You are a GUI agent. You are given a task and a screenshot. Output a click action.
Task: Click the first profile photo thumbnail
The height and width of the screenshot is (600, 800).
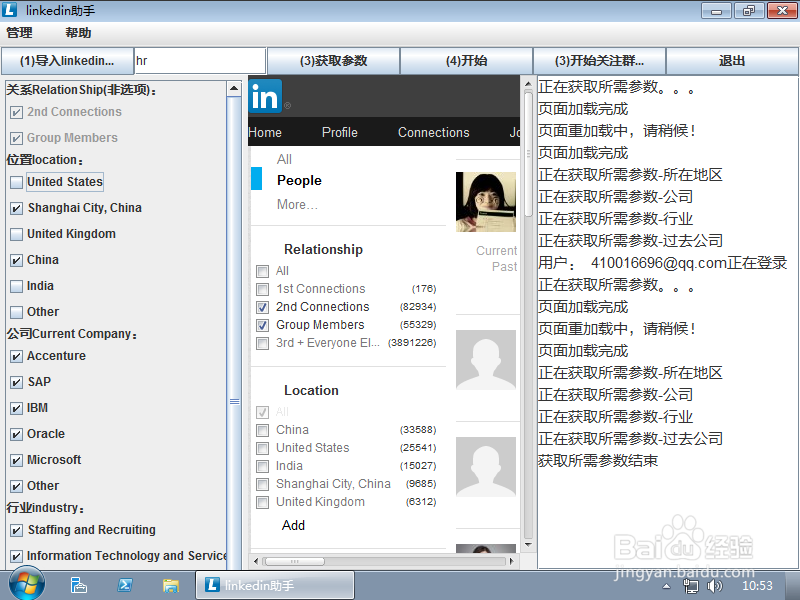[x=486, y=202]
